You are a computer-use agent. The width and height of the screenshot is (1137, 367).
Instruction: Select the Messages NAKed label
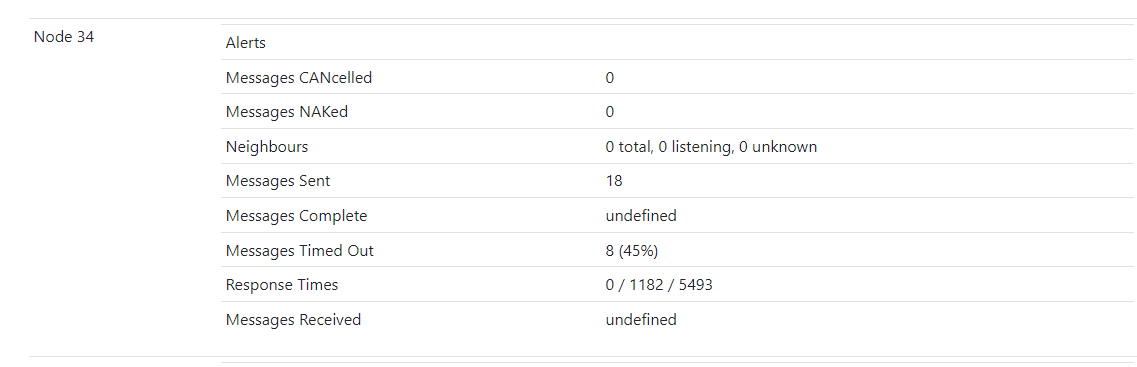286,112
